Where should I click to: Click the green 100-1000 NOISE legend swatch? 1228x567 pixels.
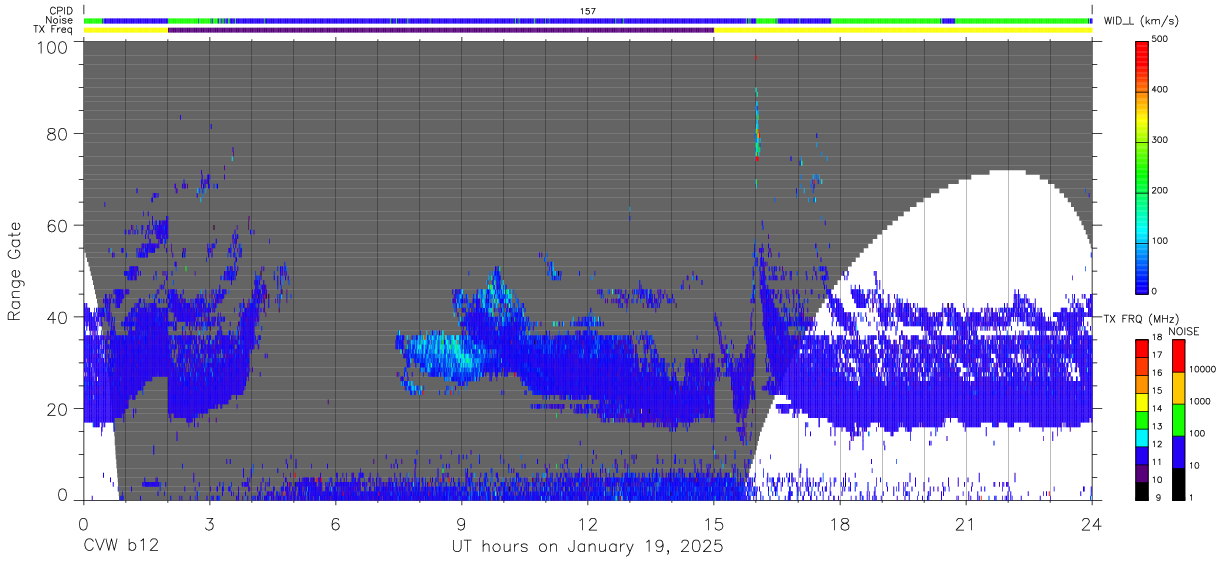pos(1180,419)
